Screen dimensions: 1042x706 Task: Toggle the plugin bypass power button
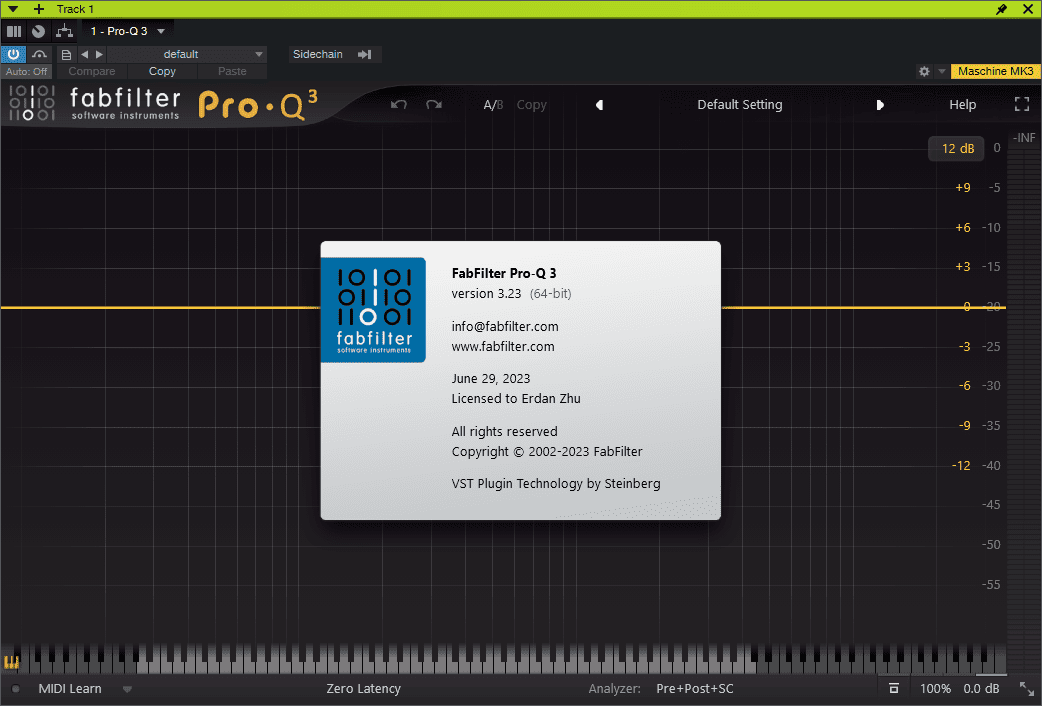(x=12, y=53)
